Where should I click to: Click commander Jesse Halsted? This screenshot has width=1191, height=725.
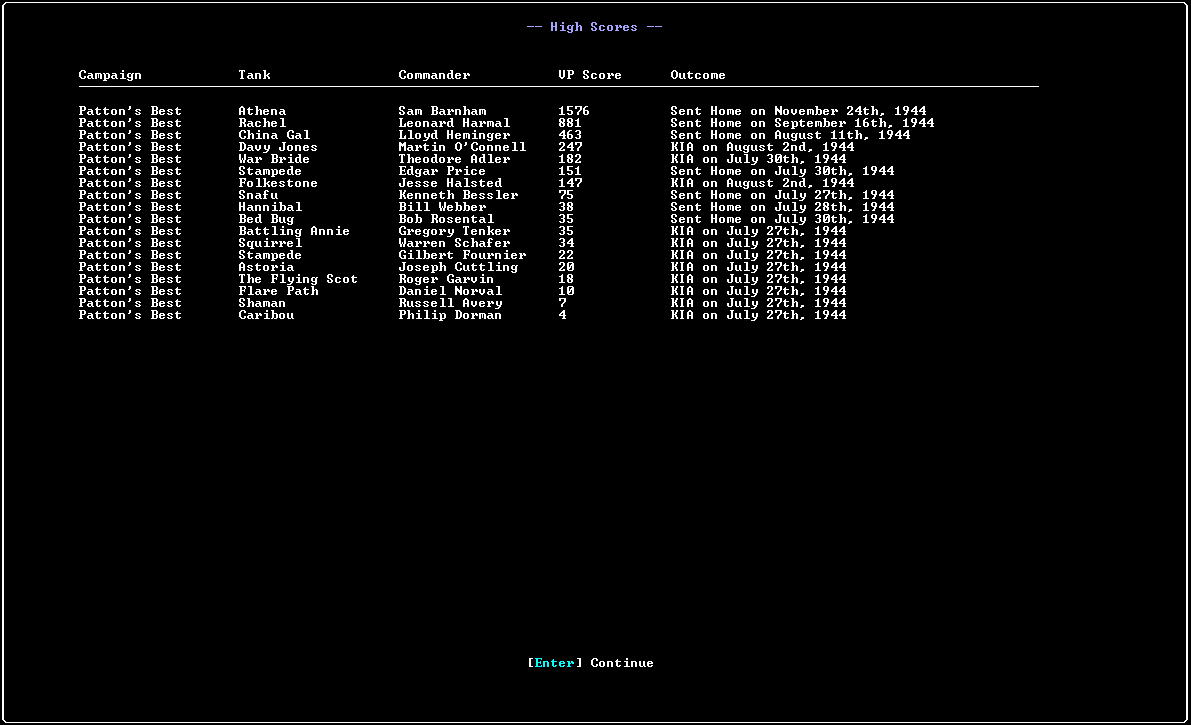[x=450, y=183]
